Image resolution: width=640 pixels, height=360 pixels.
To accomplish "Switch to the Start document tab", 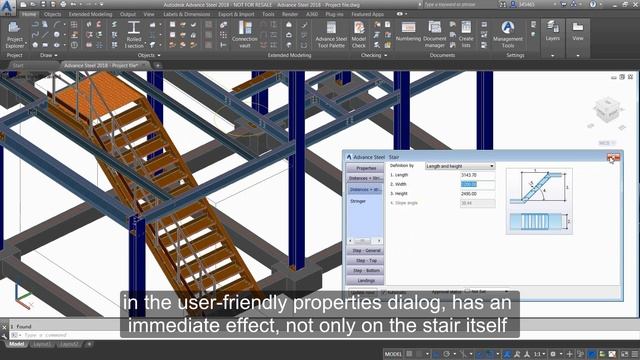I will pyautogui.click(x=18, y=65).
